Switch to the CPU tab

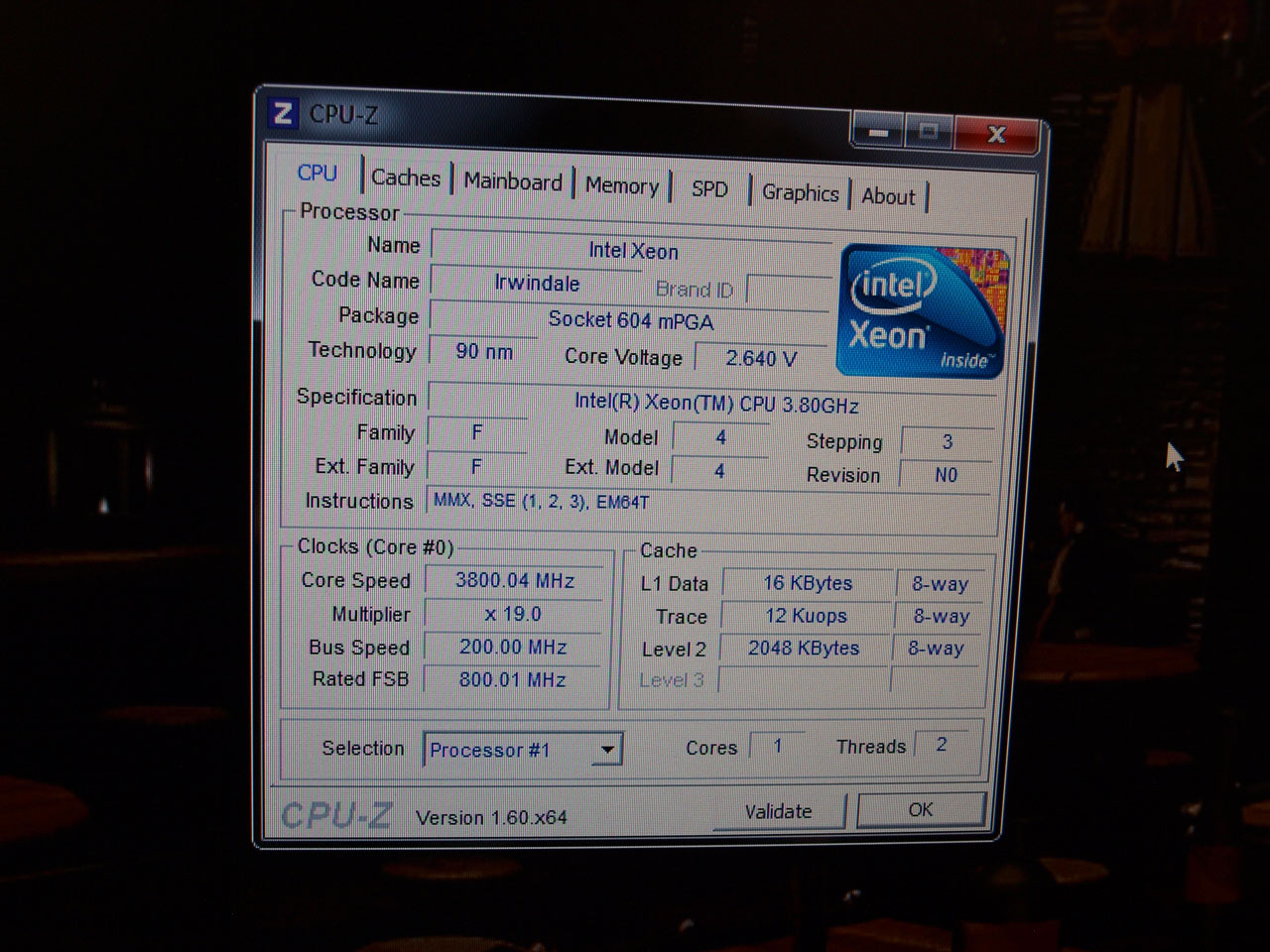tap(317, 173)
